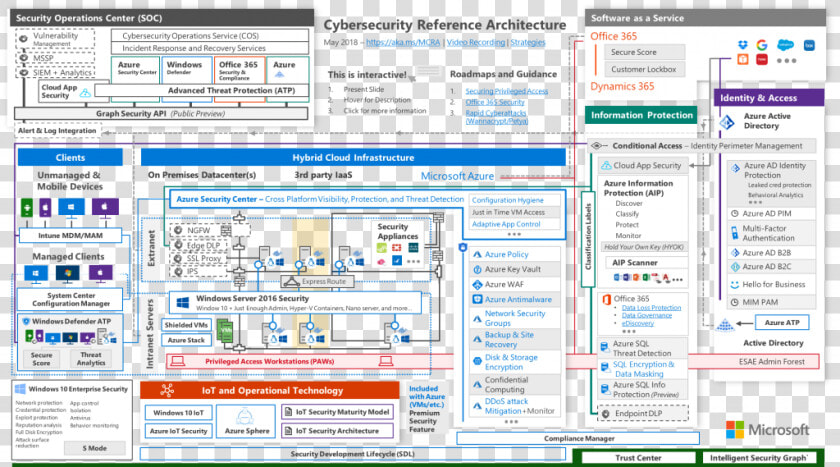Click the Customer Lockbox box
840x467 pixels.
(644, 69)
